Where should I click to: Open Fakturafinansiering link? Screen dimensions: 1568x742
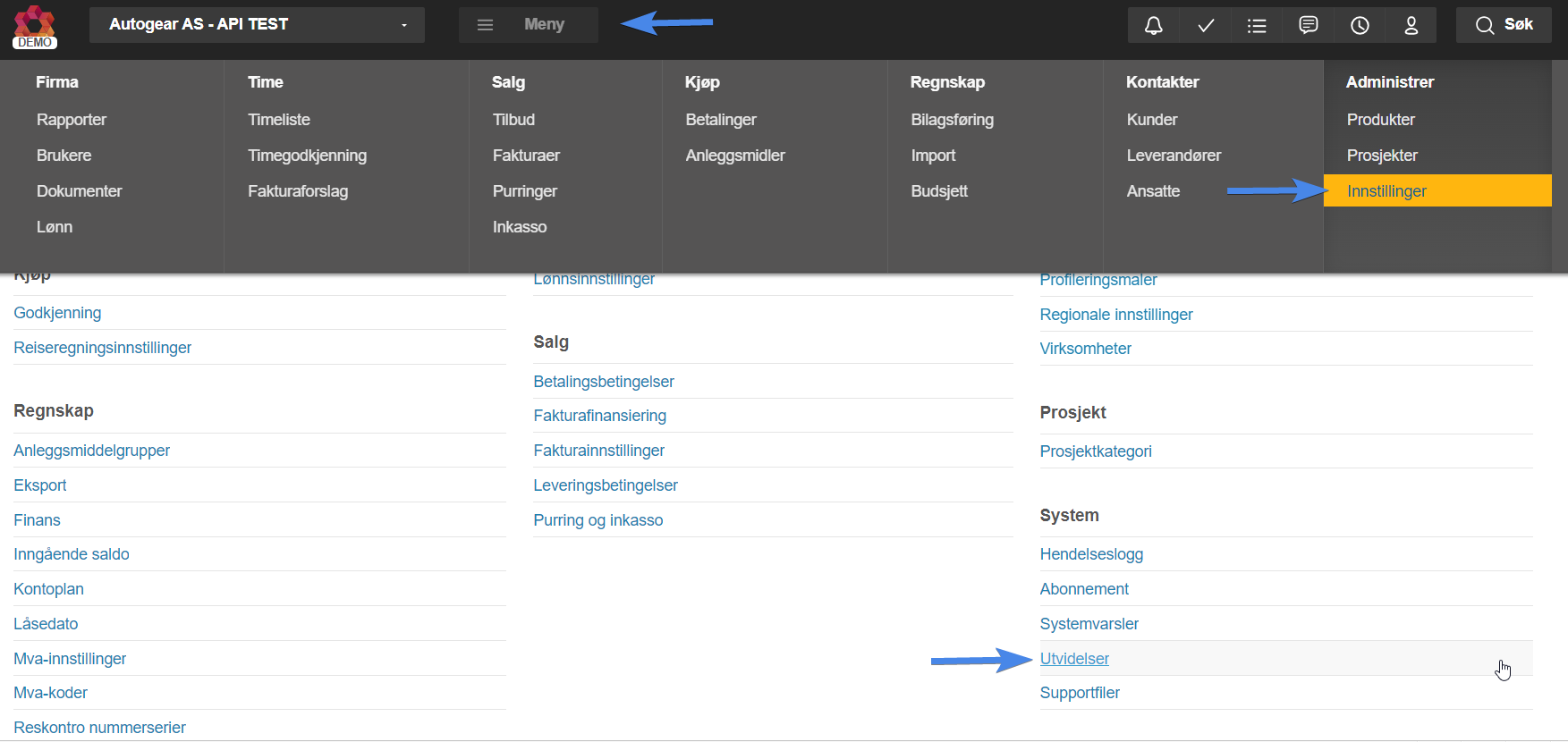point(599,416)
